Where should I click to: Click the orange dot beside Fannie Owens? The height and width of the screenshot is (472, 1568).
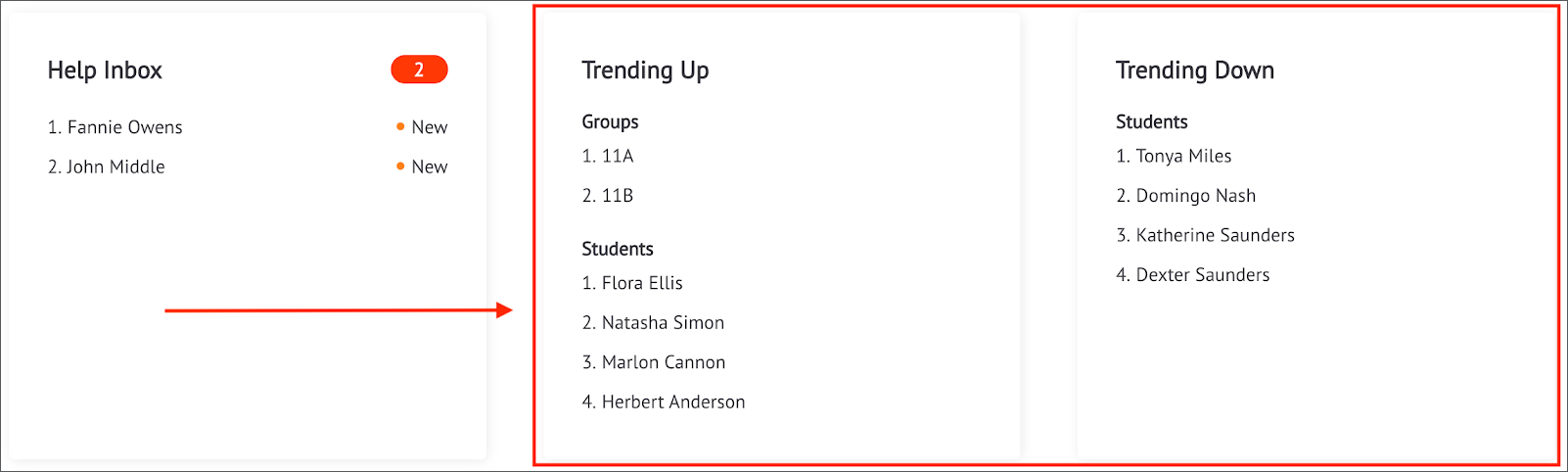(x=400, y=126)
